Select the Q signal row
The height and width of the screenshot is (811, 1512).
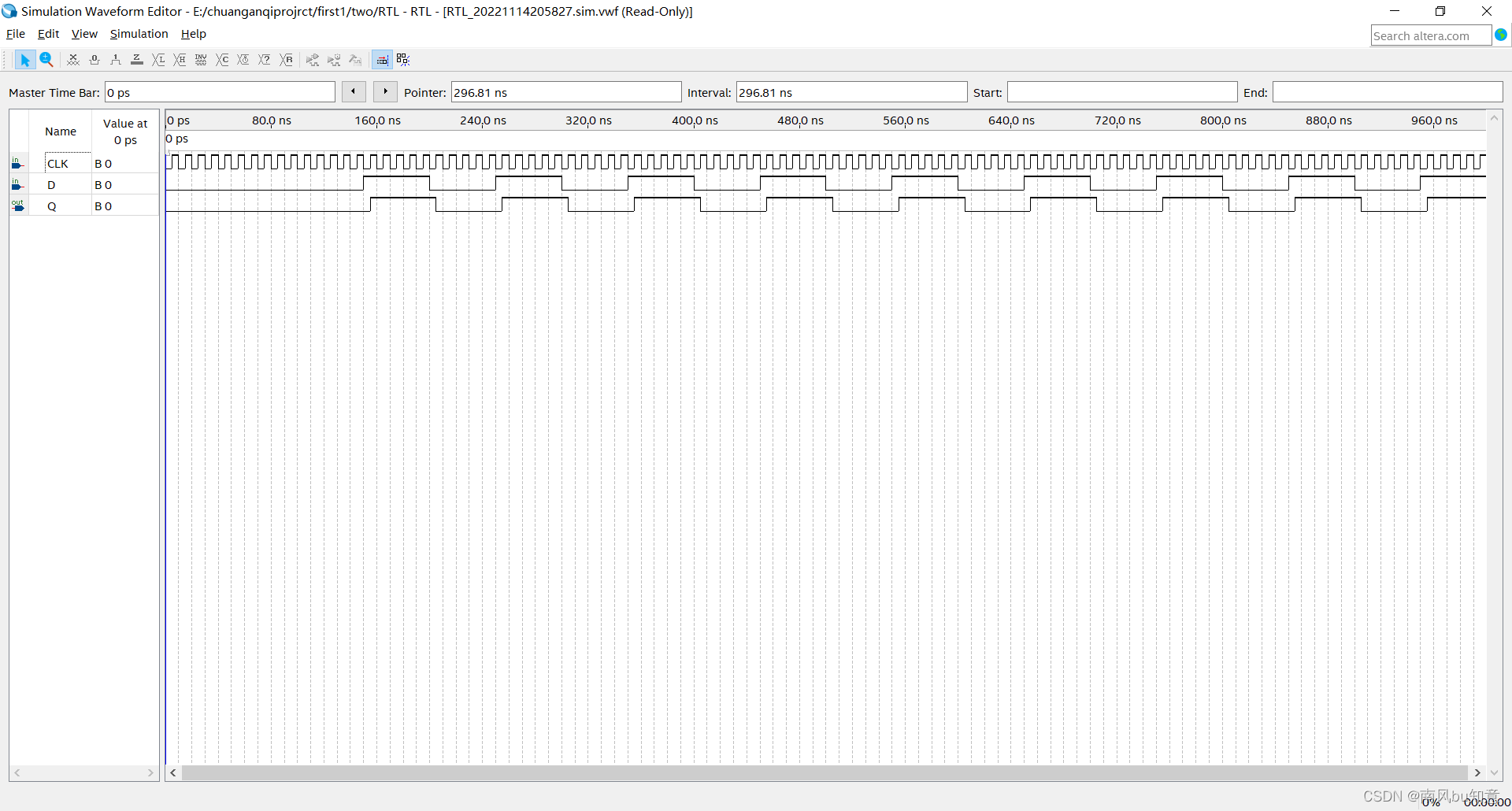pos(84,206)
